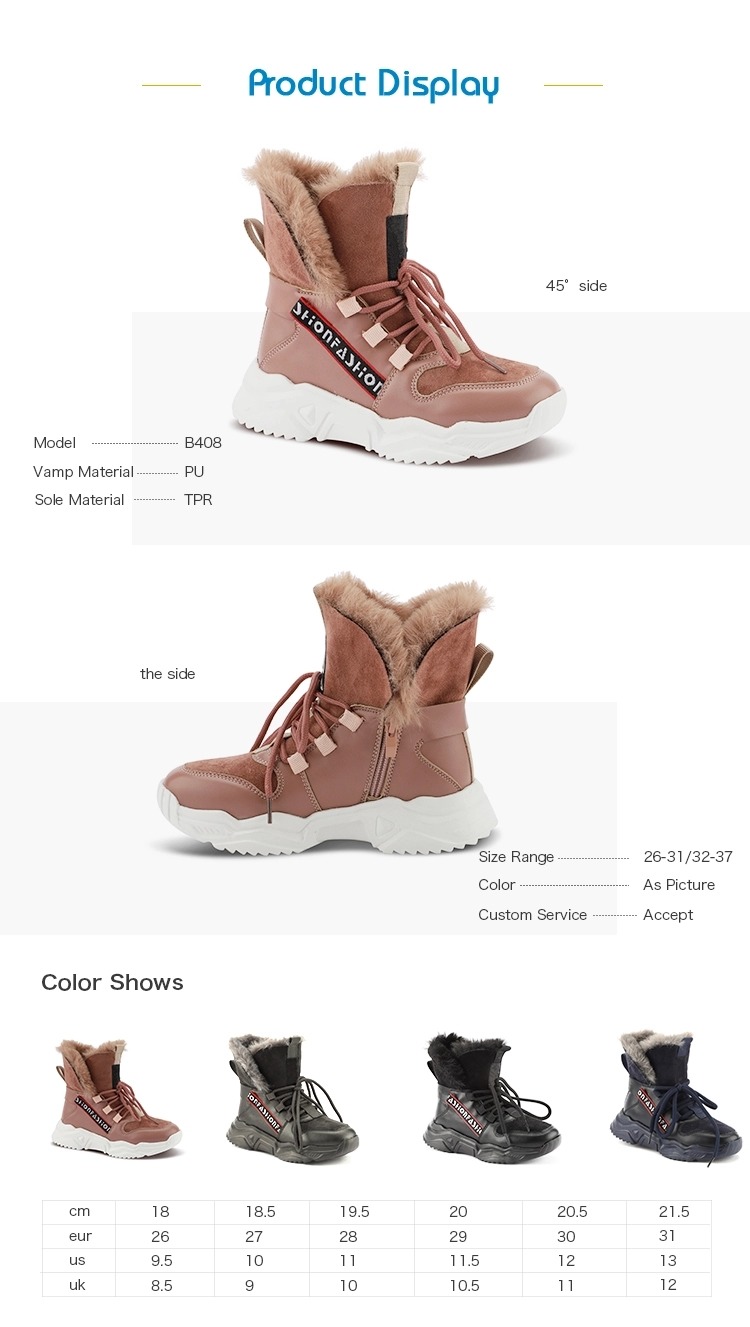The height and width of the screenshot is (1327, 750).
Task: Select the gray-fur black boot thumbnail
Action: click(x=292, y=1098)
